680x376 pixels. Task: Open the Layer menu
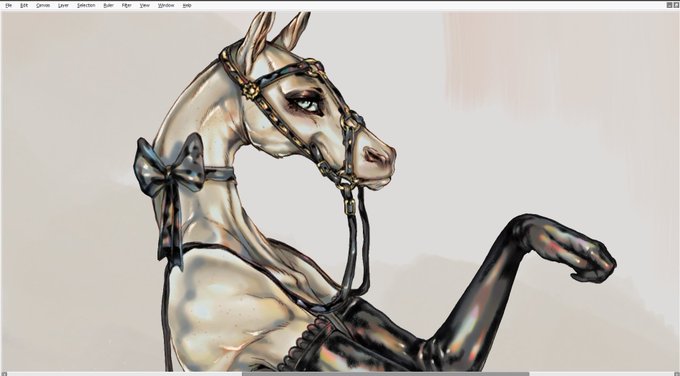63,5
